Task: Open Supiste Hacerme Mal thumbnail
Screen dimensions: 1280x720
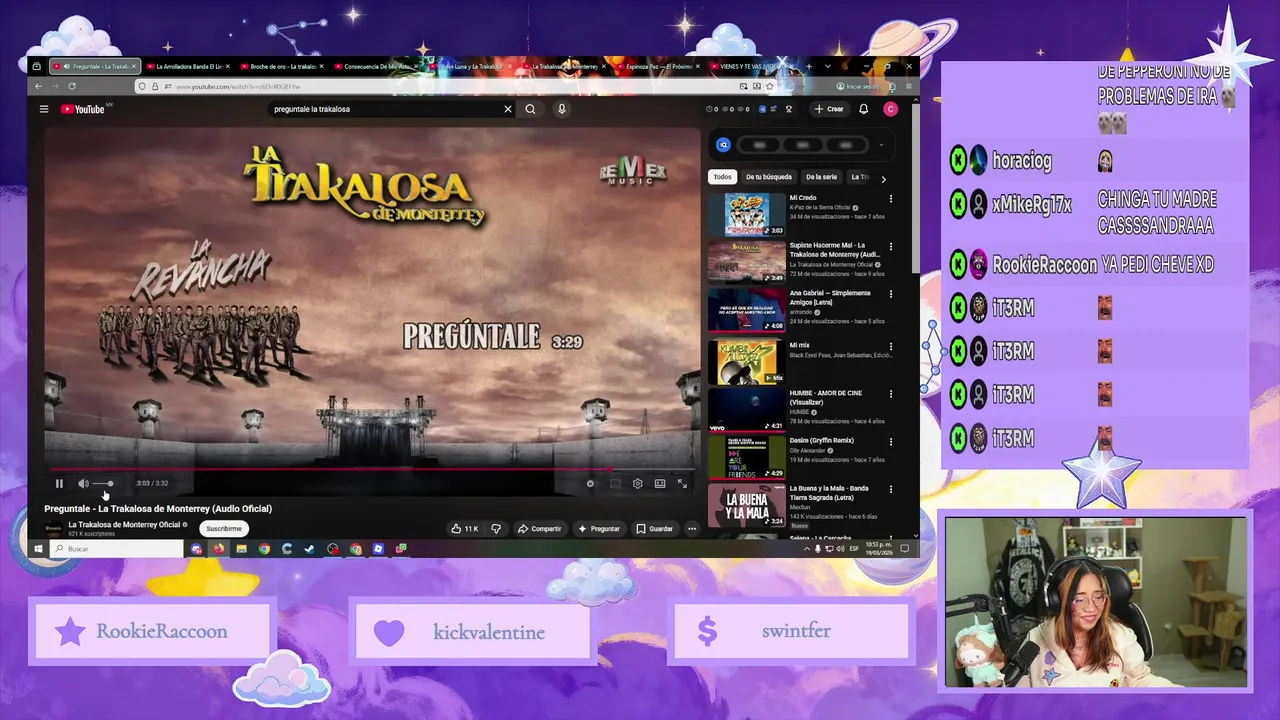Action: pyautogui.click(x=747, y=262)
